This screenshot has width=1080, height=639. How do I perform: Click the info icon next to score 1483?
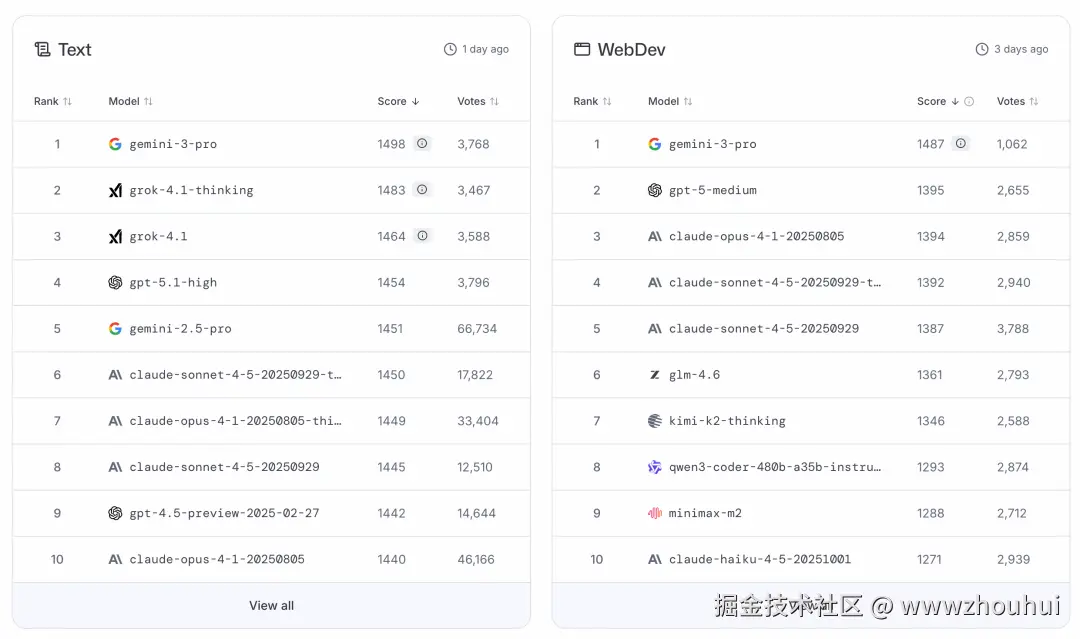(x=422, y=189)
